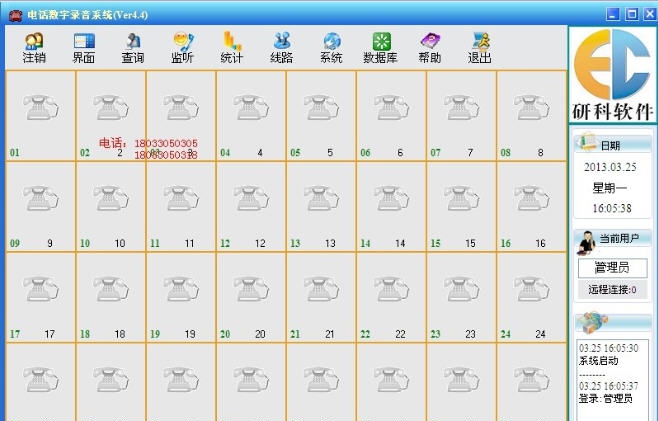The width and height of the screenshot is (658, 421).
Task: Minimize the recording system window
Action: [x=613, y=14]
